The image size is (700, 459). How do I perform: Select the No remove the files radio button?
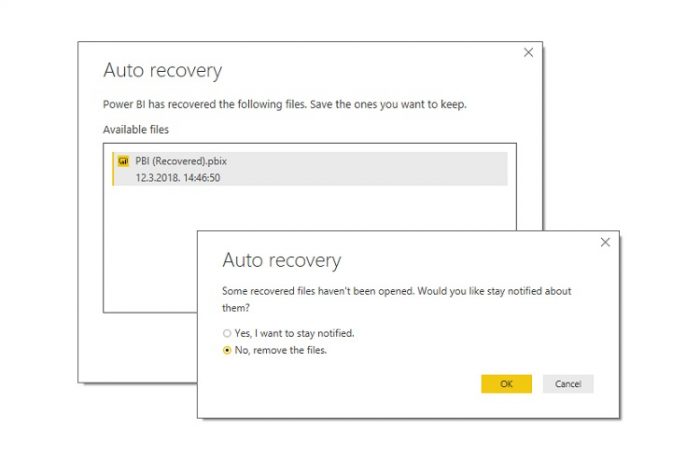[x=227, y=350]
